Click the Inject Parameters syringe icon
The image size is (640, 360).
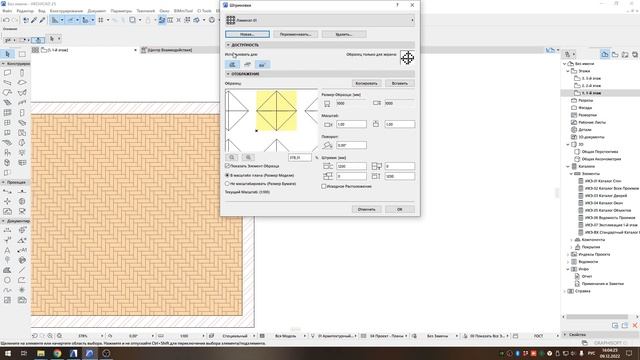(42, 20)
